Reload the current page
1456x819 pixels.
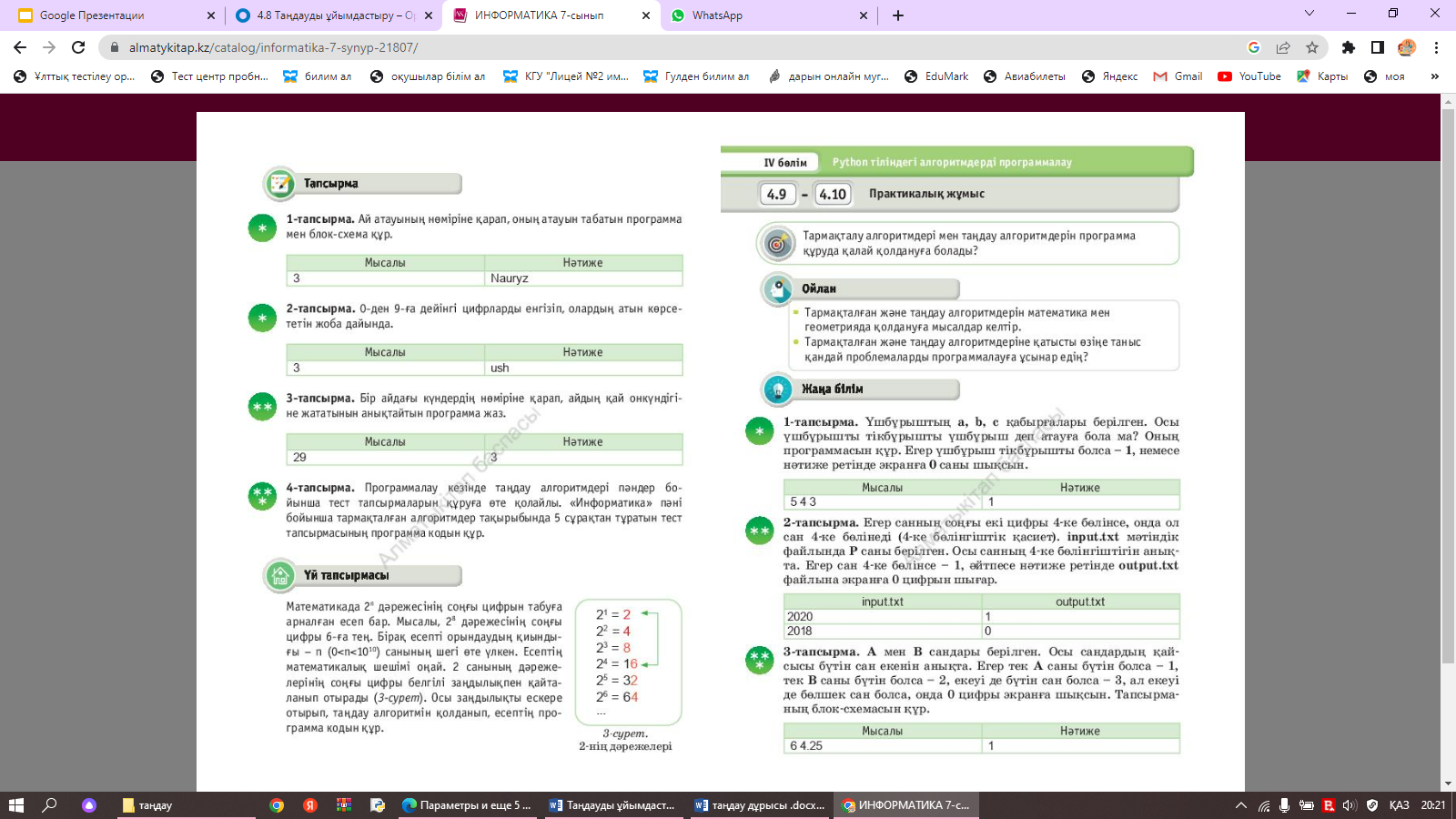click(78, 47)
